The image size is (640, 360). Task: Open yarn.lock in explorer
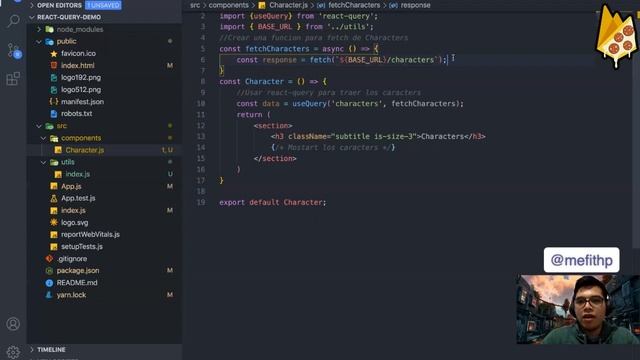coord(71,295)
